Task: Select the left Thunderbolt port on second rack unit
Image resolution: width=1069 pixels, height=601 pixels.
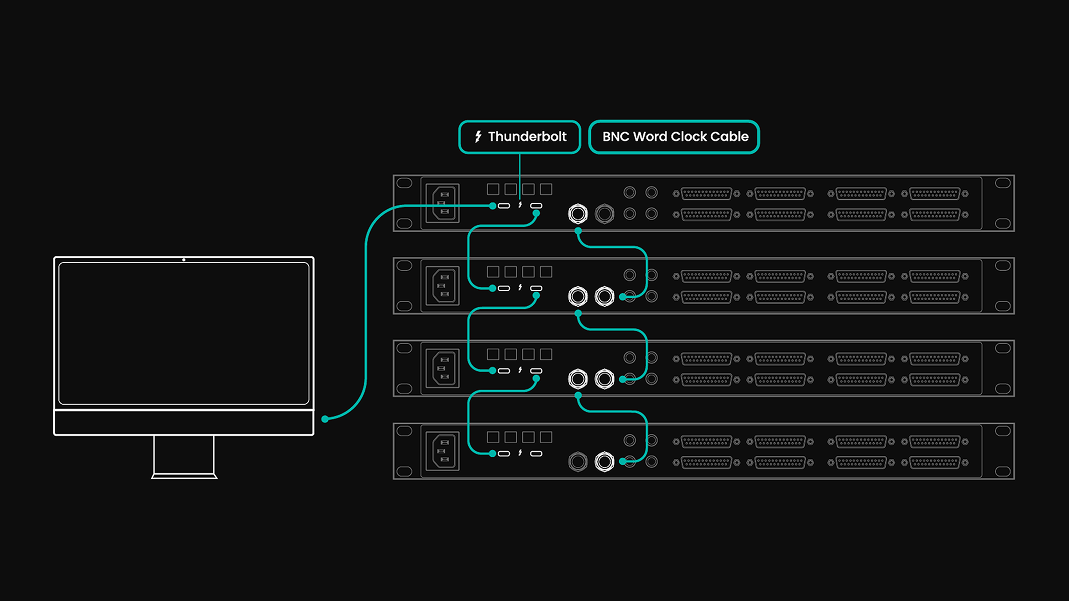Action: click(504, 288)
